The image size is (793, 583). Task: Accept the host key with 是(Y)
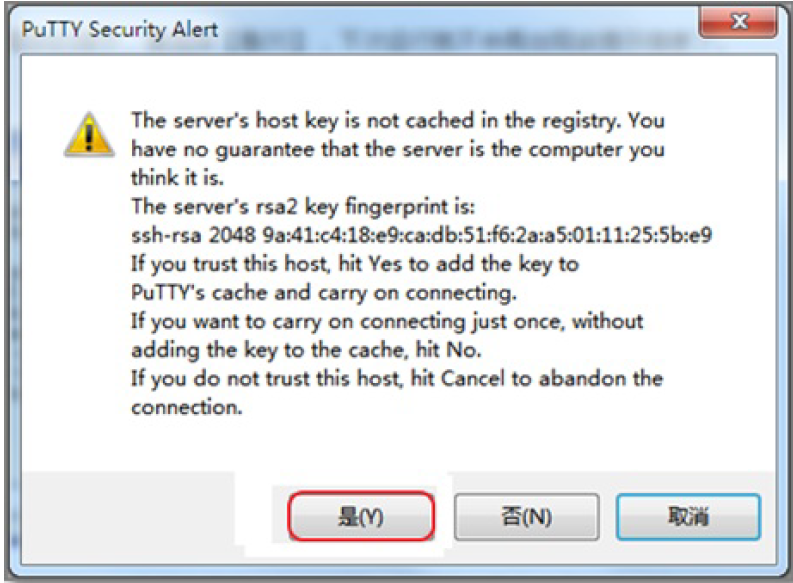pos(361,517)
